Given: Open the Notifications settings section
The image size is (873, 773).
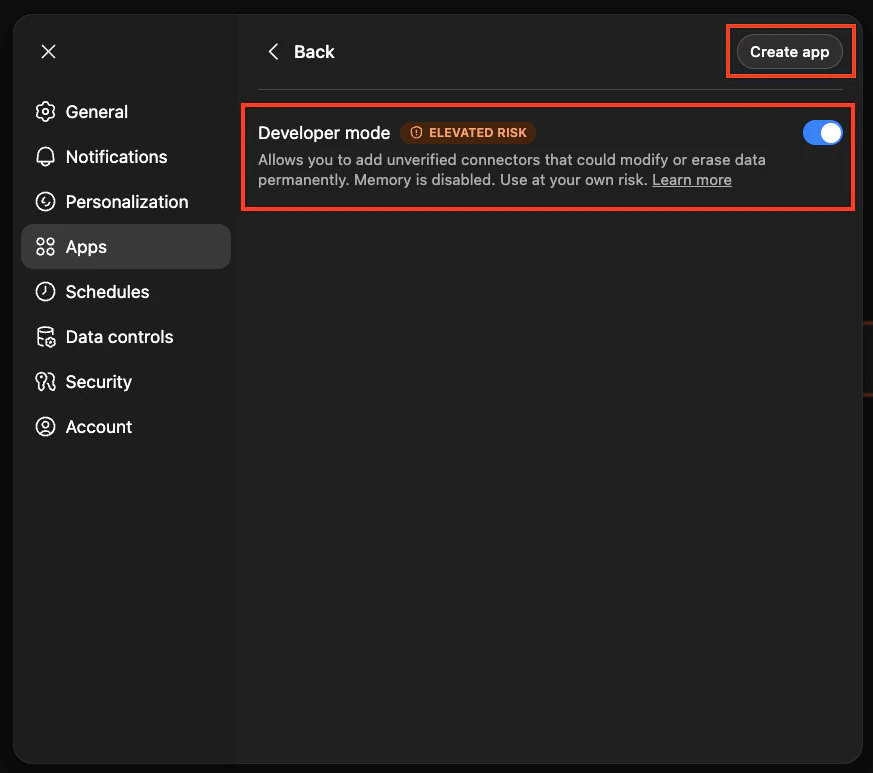Looking at the screenshot, I should (x=126, y=157).
